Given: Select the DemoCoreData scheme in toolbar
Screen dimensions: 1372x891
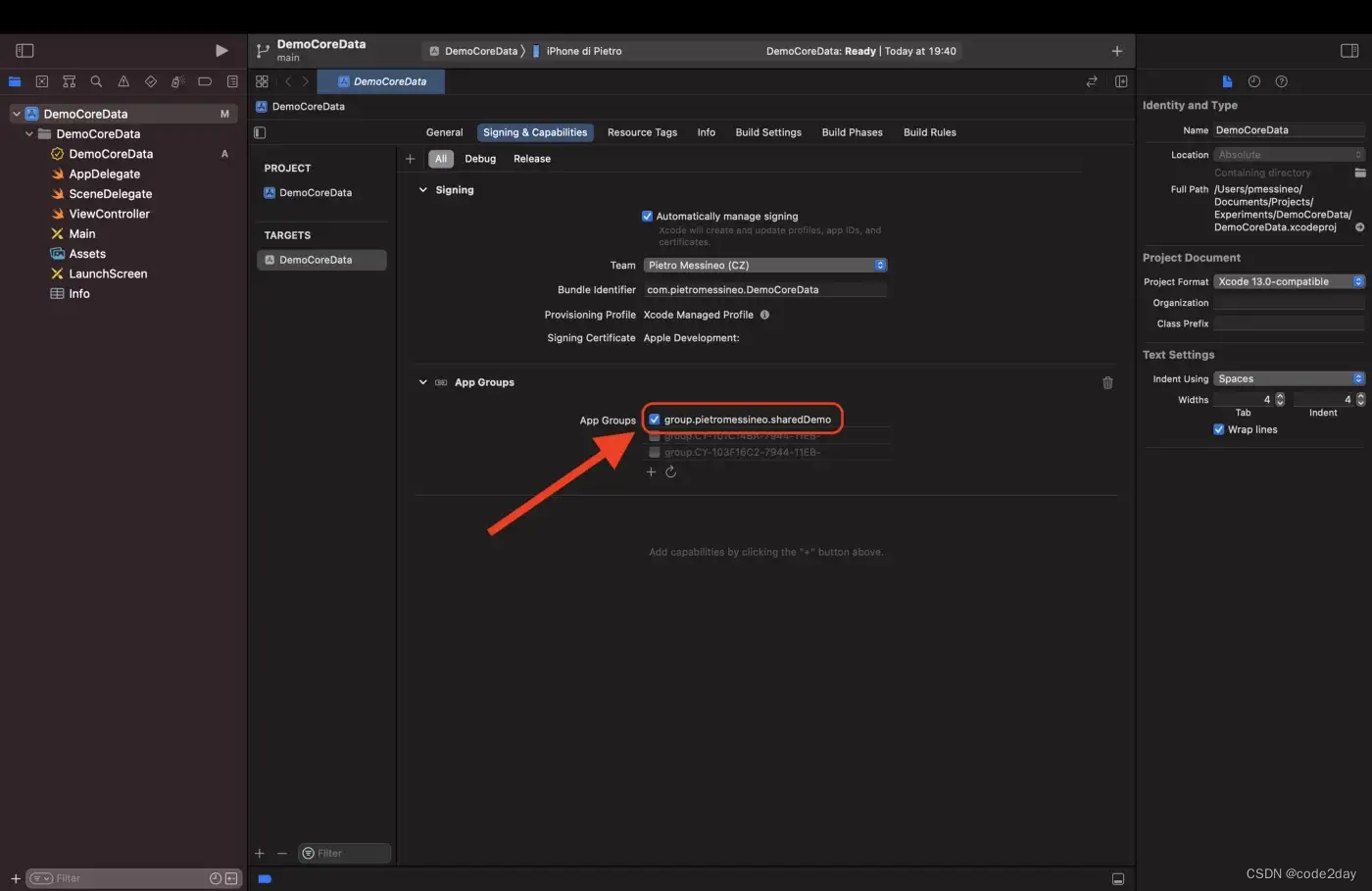Looking at the screenshot, I should click(x=473, y=51).
